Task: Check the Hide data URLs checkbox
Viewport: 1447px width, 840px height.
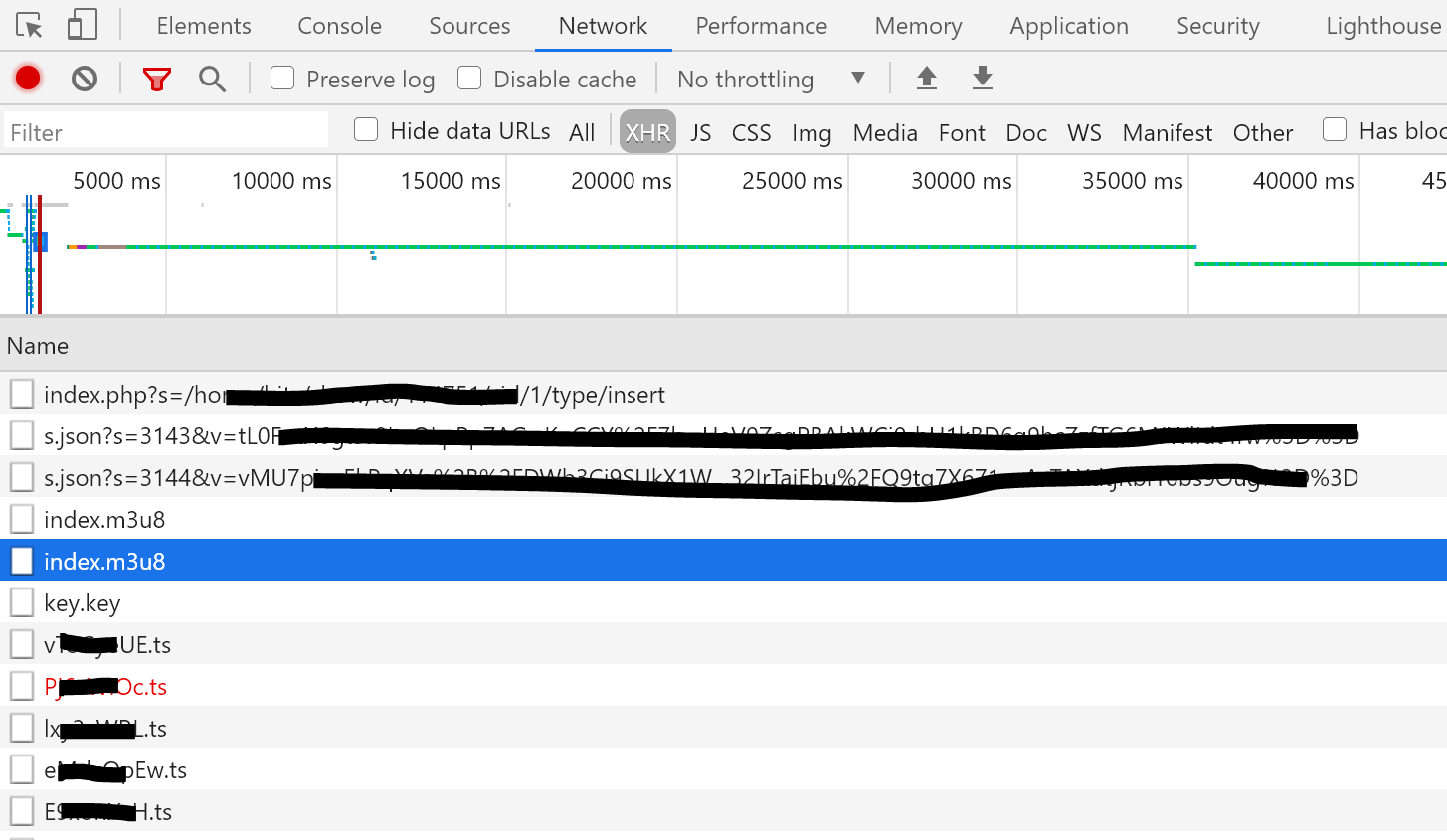Action: click(366, 130)
